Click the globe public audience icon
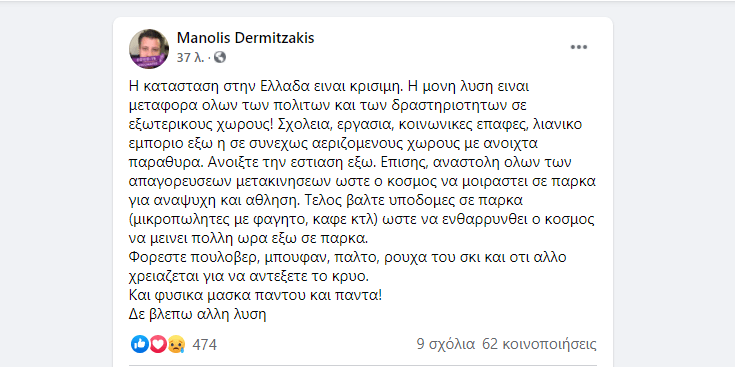Viewport: 735px width, 367px height. (x=220, y=58)
